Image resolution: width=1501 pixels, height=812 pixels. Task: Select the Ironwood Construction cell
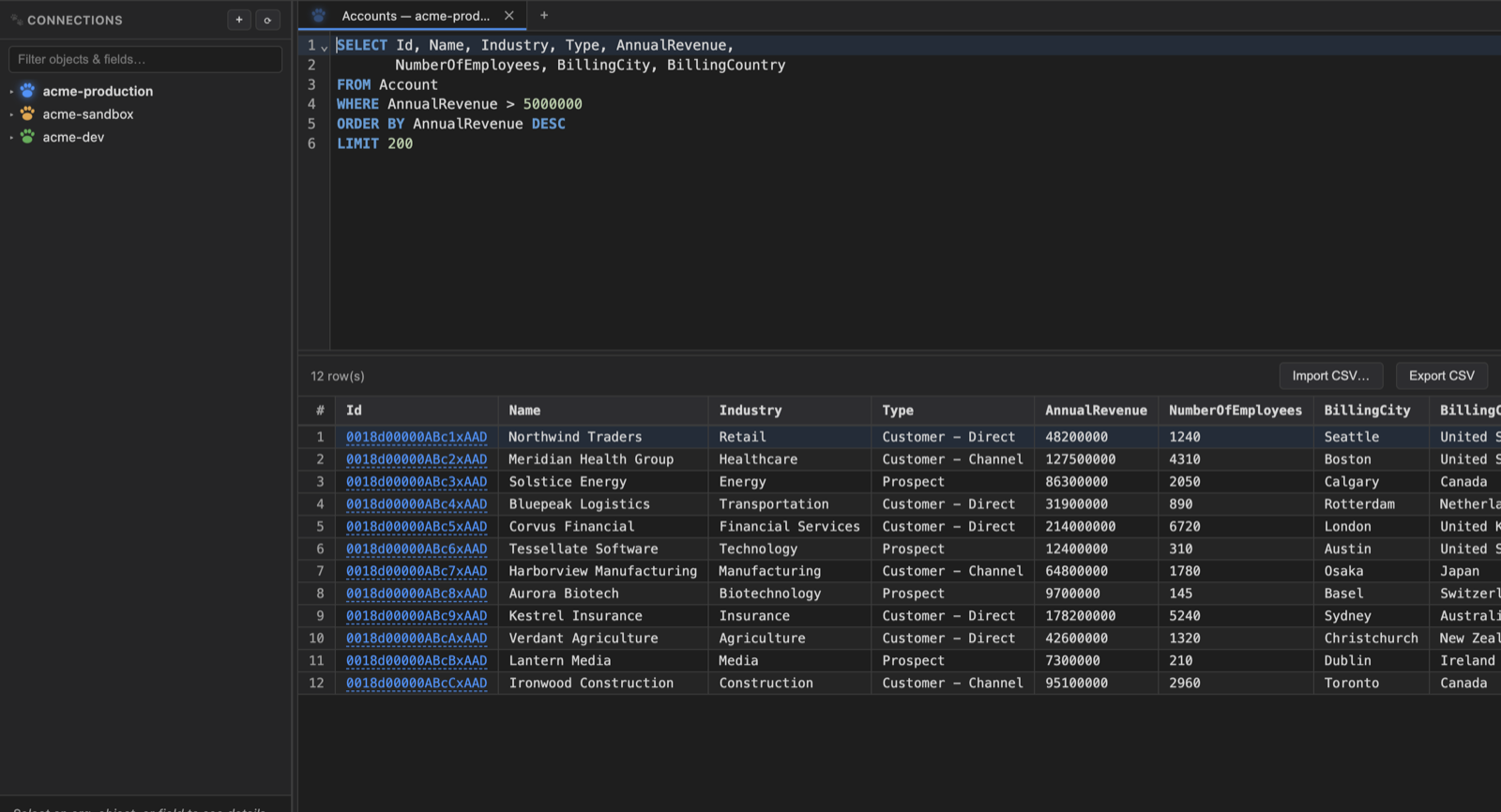603,684
